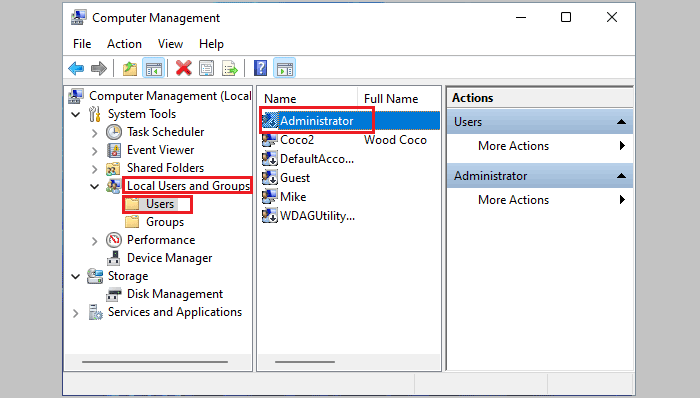Click the Coco2 user account icon
700x398 pixels.
[269, 140]
